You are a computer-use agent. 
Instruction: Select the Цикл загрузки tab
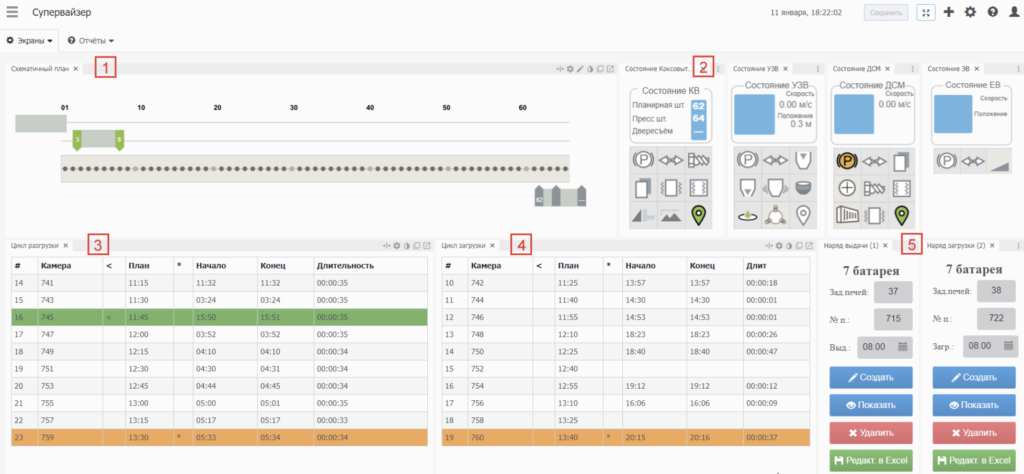463,245
